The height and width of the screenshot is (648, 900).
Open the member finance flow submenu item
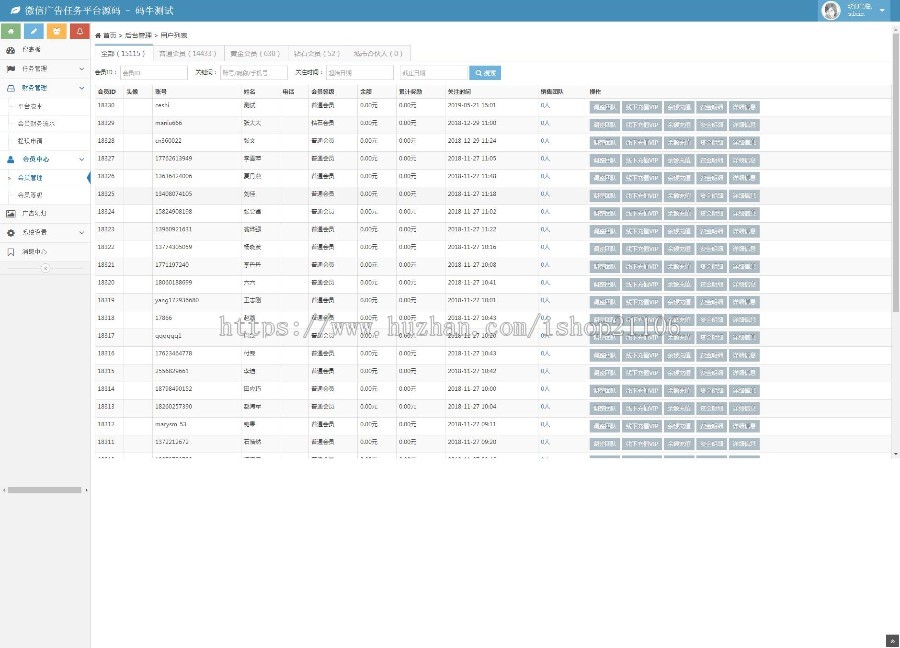(x=36, y=123)
